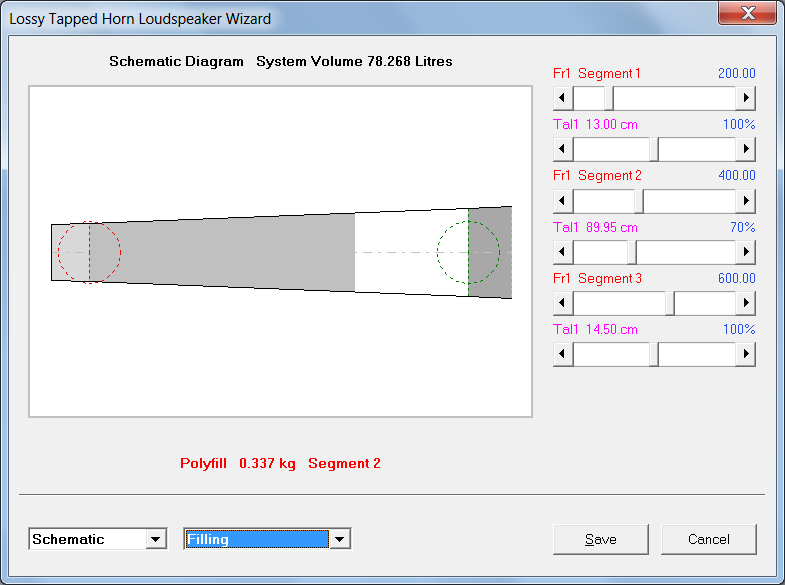
Task: Click the Tal1 13.00 cm slider thumb
Action: 654,149
